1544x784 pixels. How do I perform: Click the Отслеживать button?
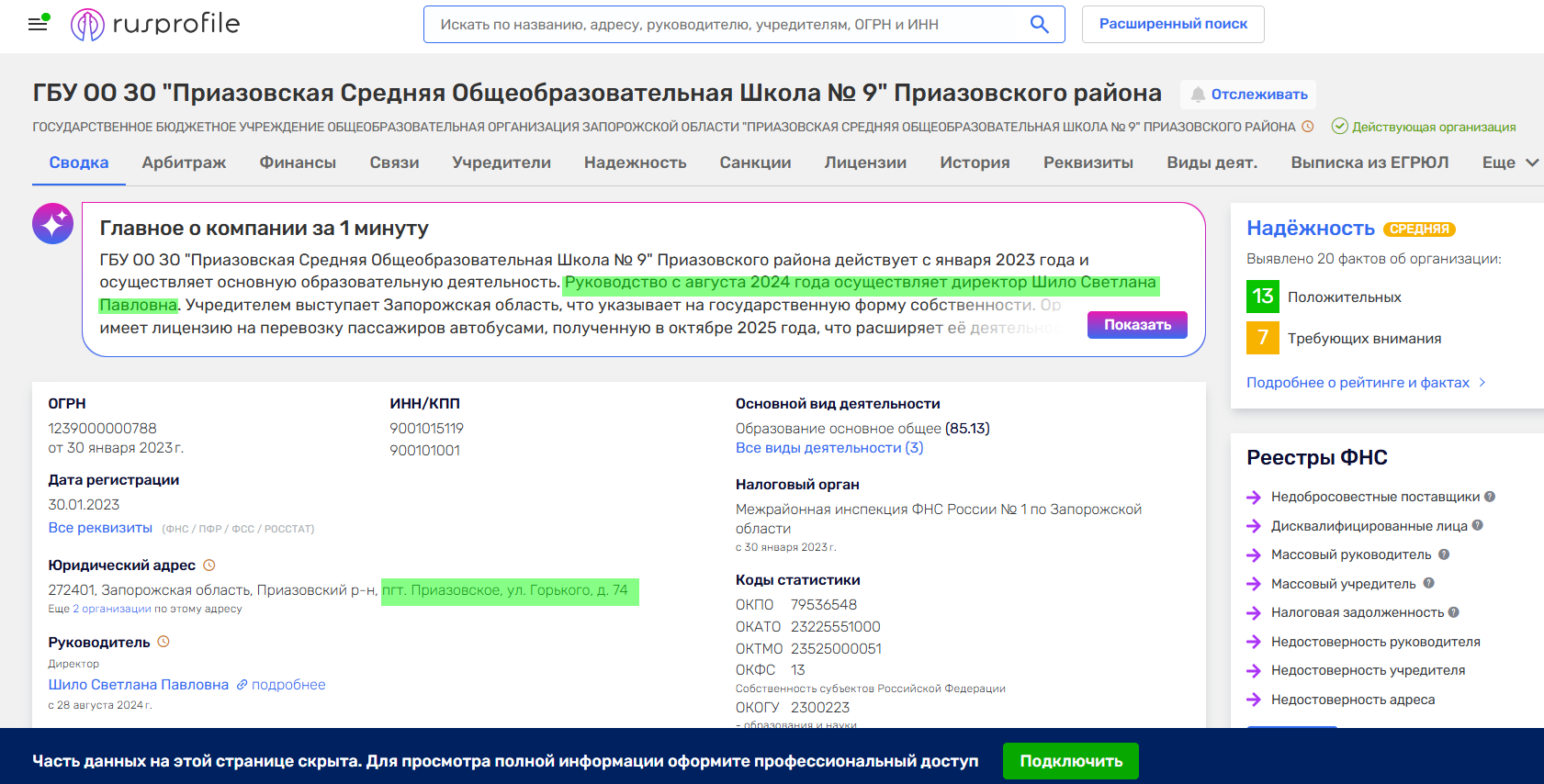[x=1248, y=95]
